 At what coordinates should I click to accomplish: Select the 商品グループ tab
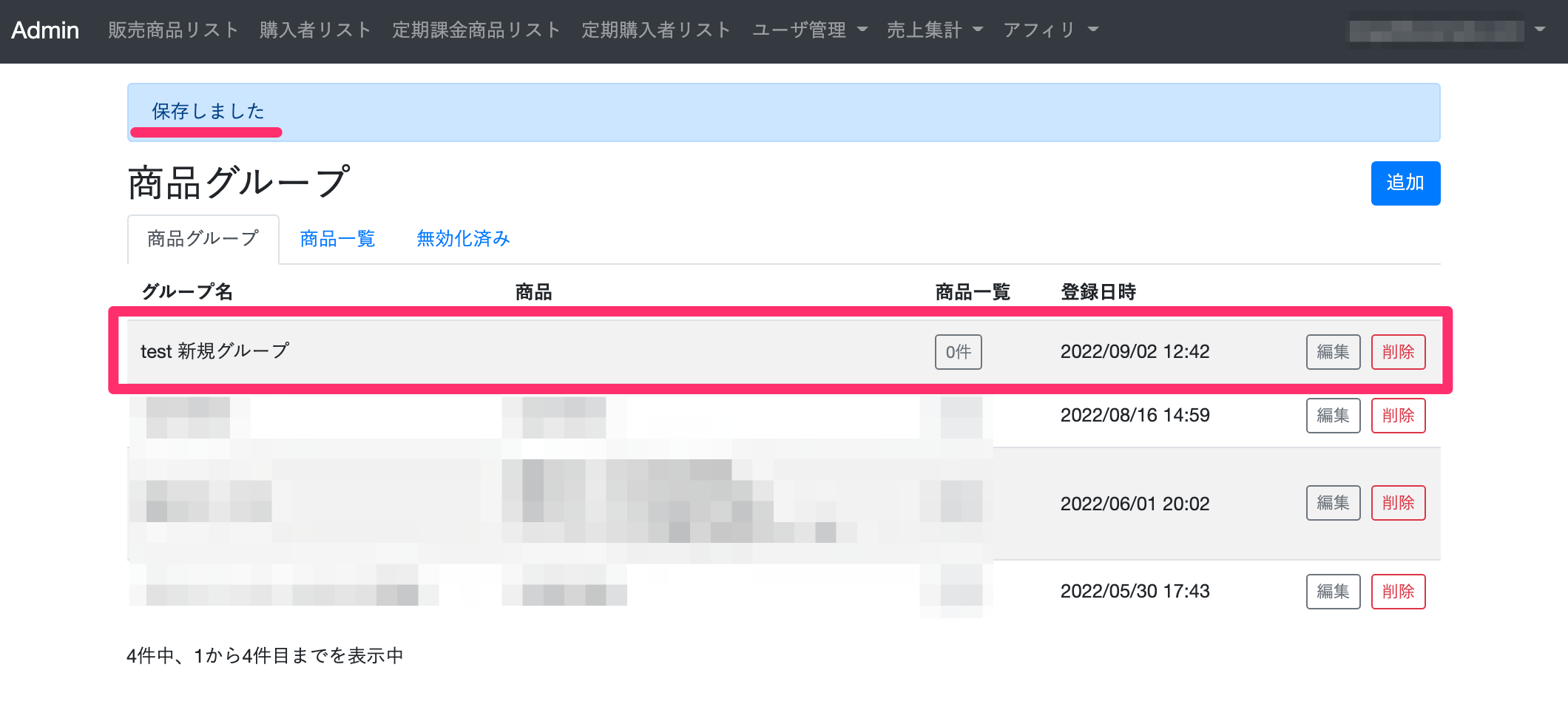coord(203,239)
